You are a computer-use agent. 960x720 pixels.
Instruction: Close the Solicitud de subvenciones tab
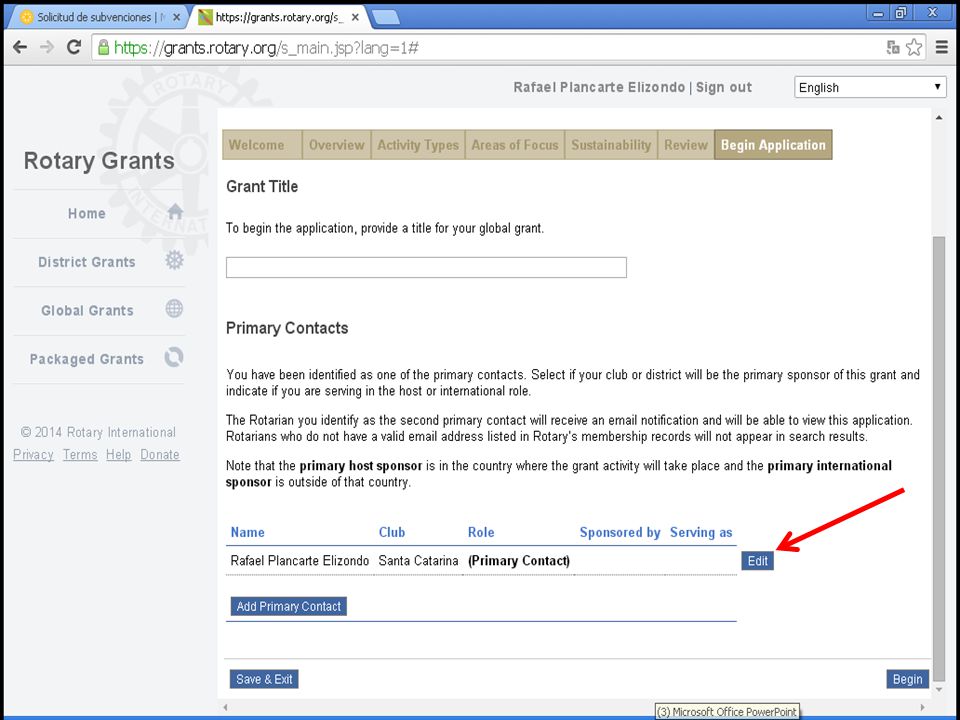[x=177, y=17]
